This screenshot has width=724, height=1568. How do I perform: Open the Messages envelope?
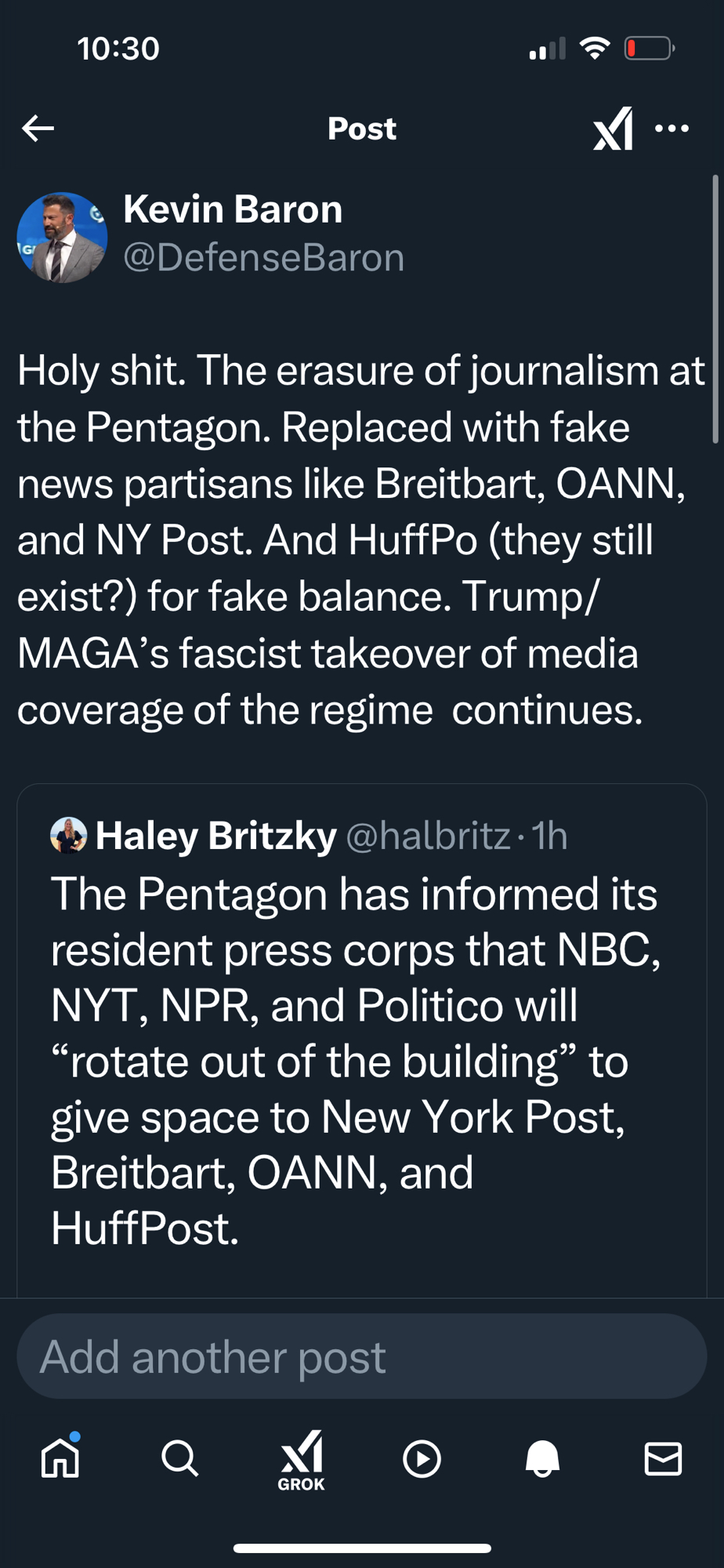(x=663, y=1458)
